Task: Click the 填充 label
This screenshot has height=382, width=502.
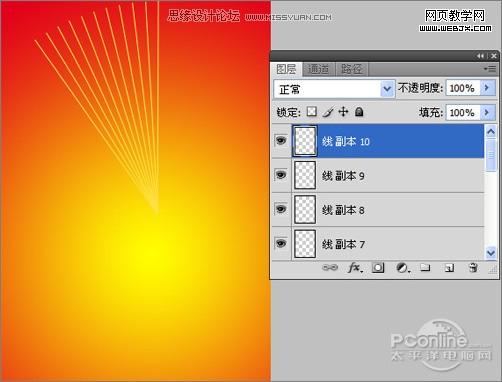Action: [x=431, y=112]
